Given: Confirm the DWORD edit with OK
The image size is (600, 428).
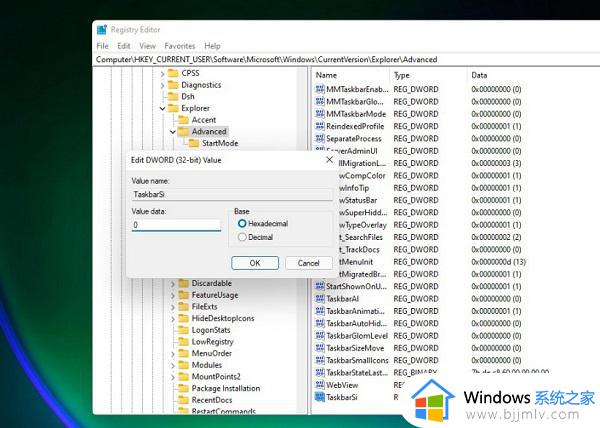Looking at the screenshot, I should (255, 263).
